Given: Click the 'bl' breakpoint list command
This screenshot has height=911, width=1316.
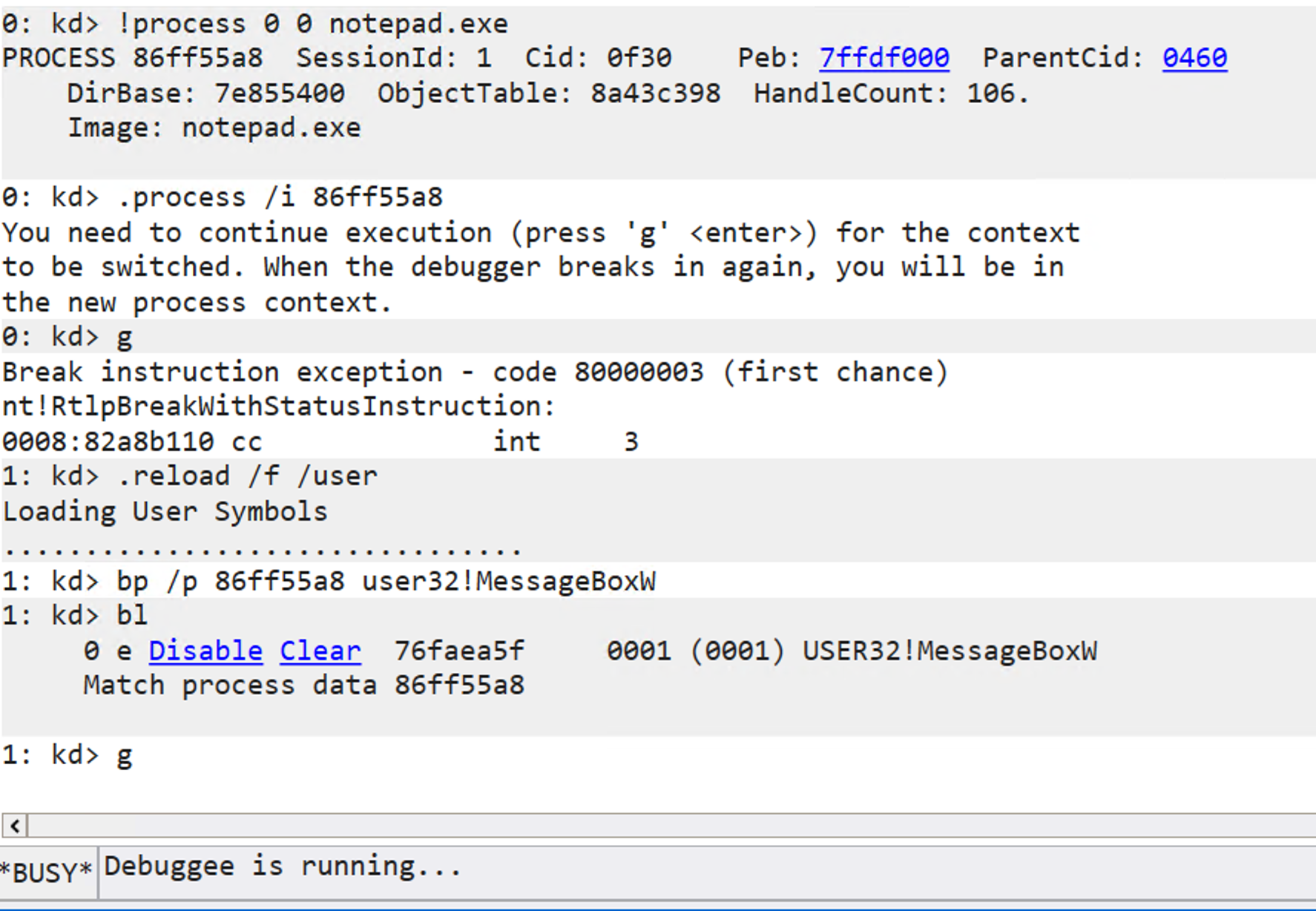Looking at the screenshot, I should (x=132, y=615).
